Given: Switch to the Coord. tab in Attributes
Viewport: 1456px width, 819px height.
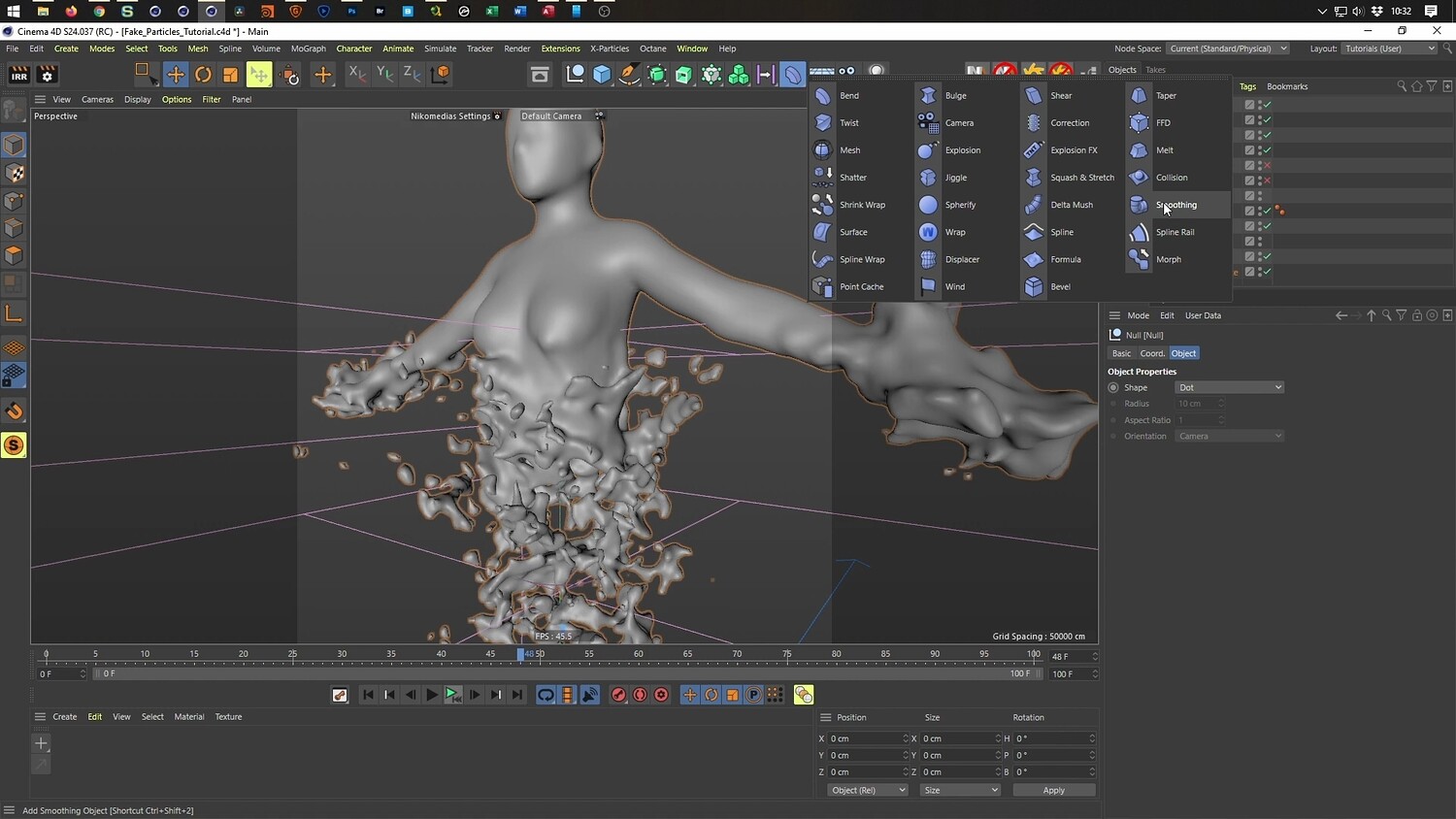Looking at the screenshot, I should point(1151,353).
